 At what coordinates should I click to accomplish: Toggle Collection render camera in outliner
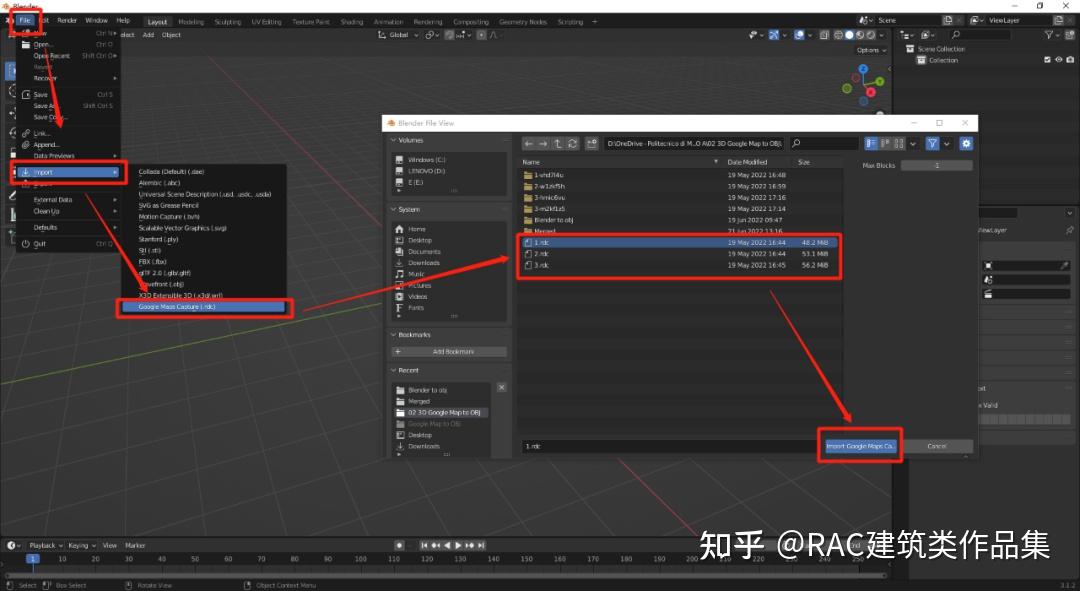click(1070, 60)
